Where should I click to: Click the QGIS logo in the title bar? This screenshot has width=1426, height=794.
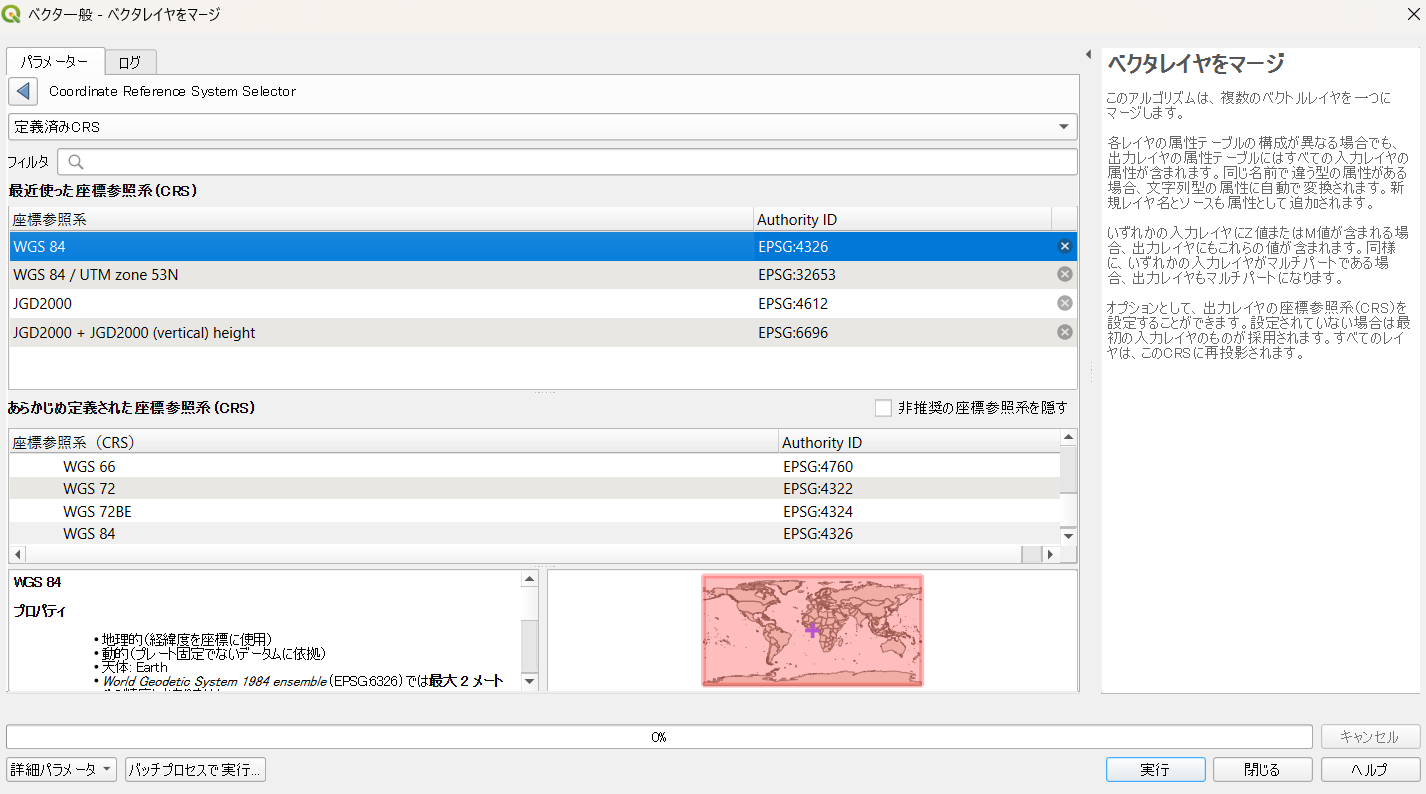[x=13, y=14]
